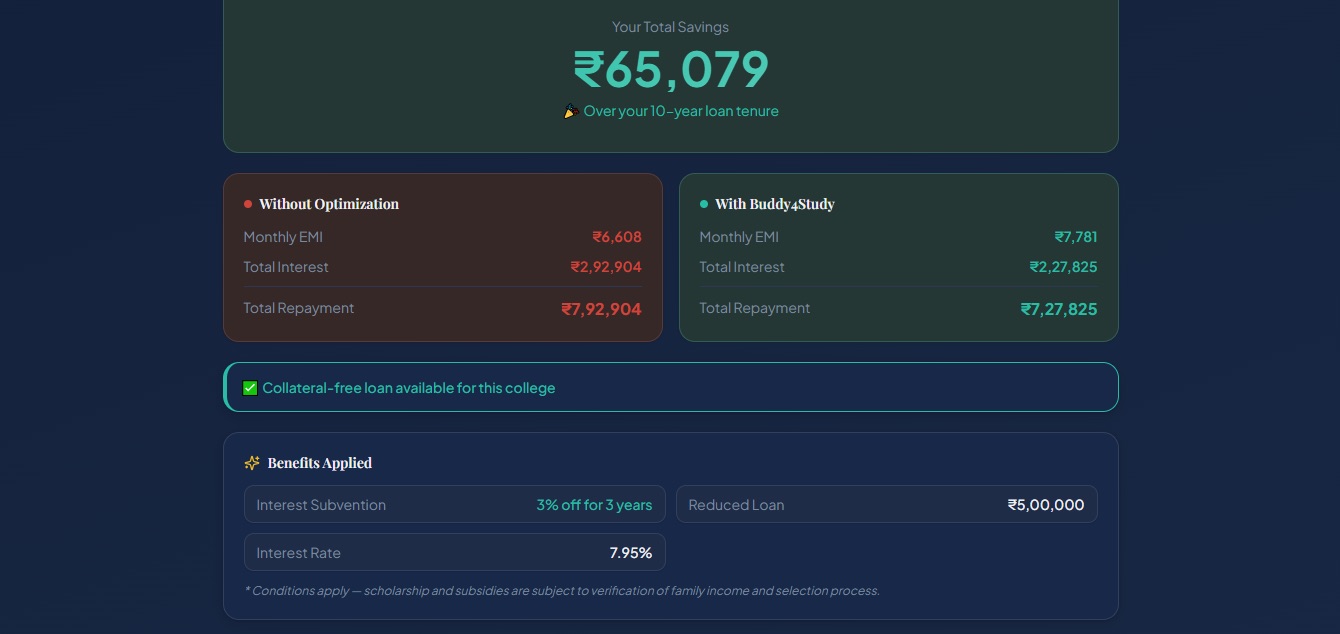The width and height of the screenshot is (1340, 634).
Task: Click the ₹6,608 monthly EMI amount
Action: pos(616,237)
